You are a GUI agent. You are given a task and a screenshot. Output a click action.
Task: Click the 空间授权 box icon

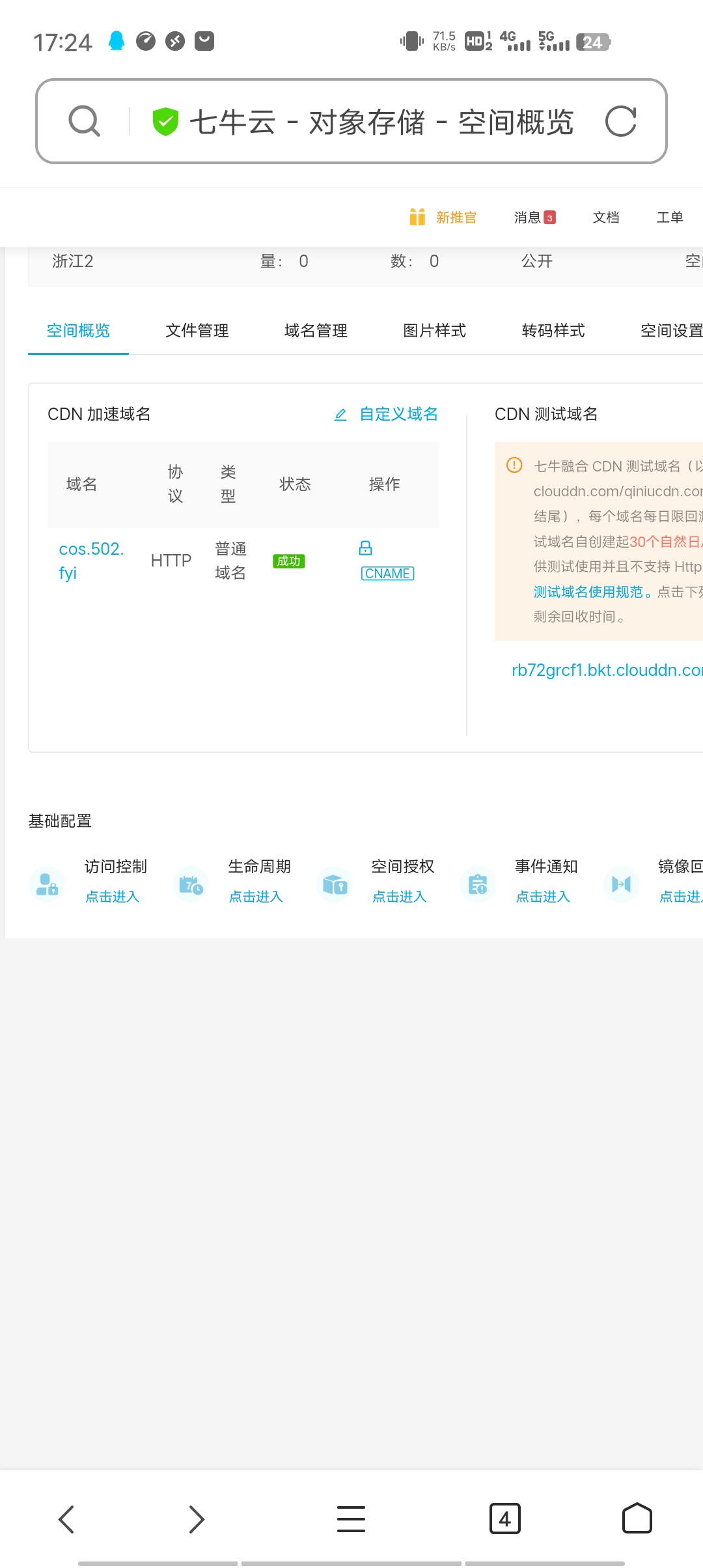335,884
